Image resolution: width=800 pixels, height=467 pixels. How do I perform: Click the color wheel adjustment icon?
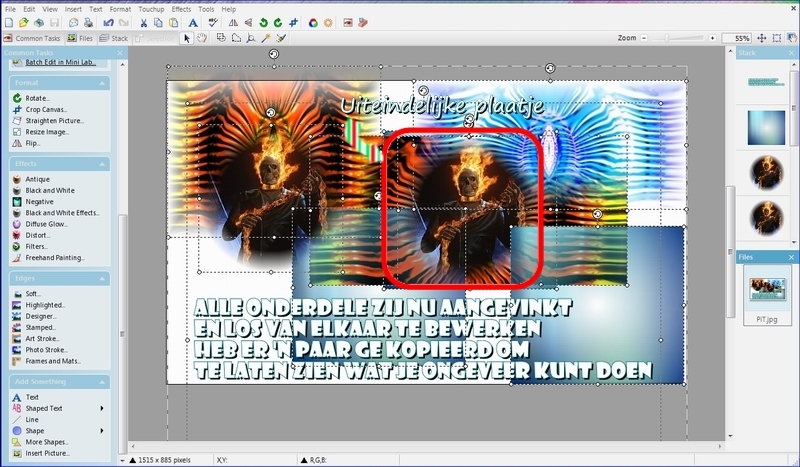point(313,22)
